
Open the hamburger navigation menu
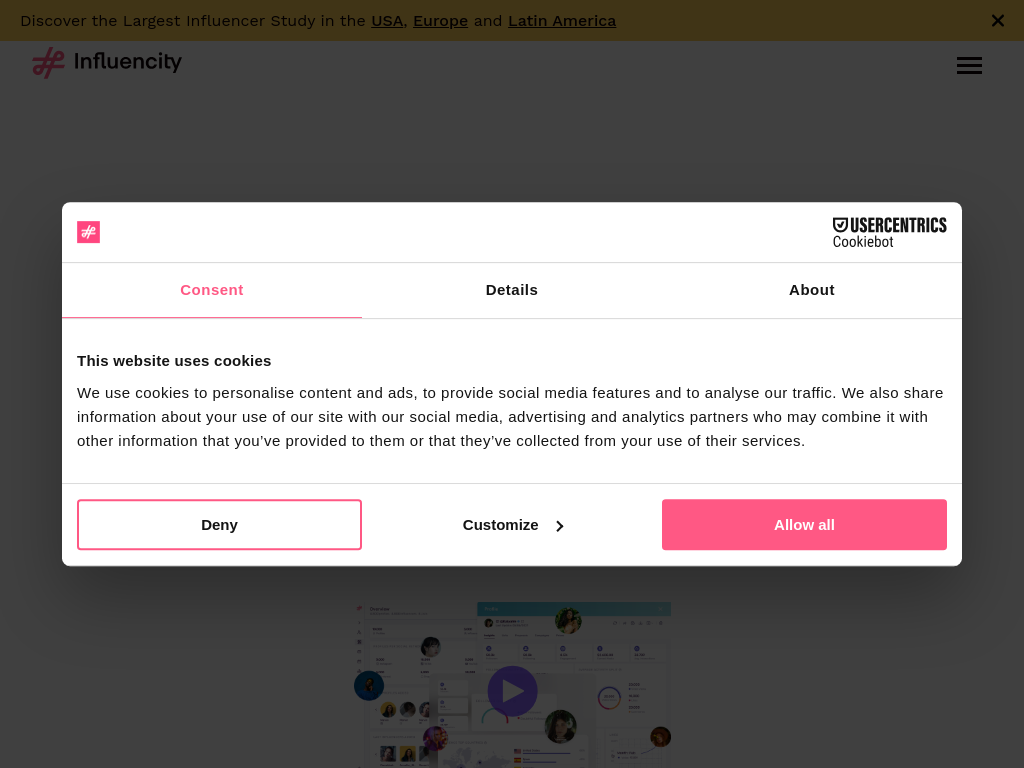969,66
